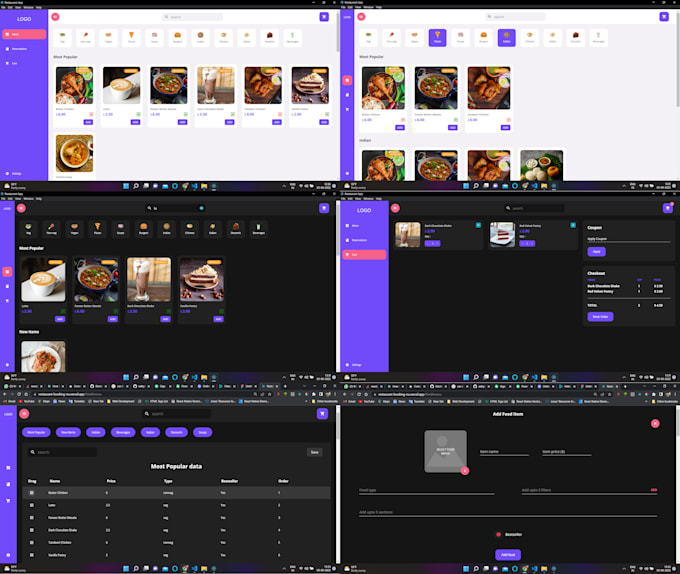Select the Tandoori Chicken row name

[59, 542]
